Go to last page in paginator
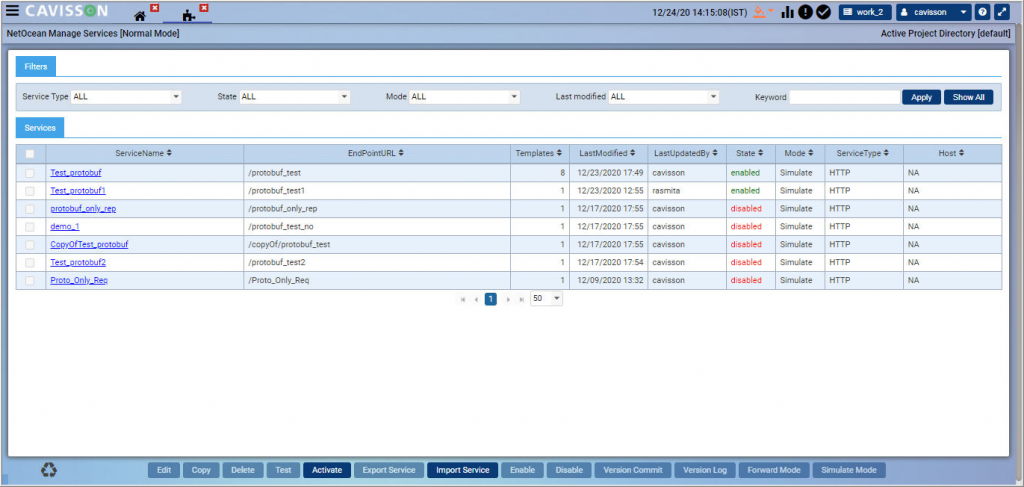This screenshot has height=487, width=1024. tap(521, 299)
